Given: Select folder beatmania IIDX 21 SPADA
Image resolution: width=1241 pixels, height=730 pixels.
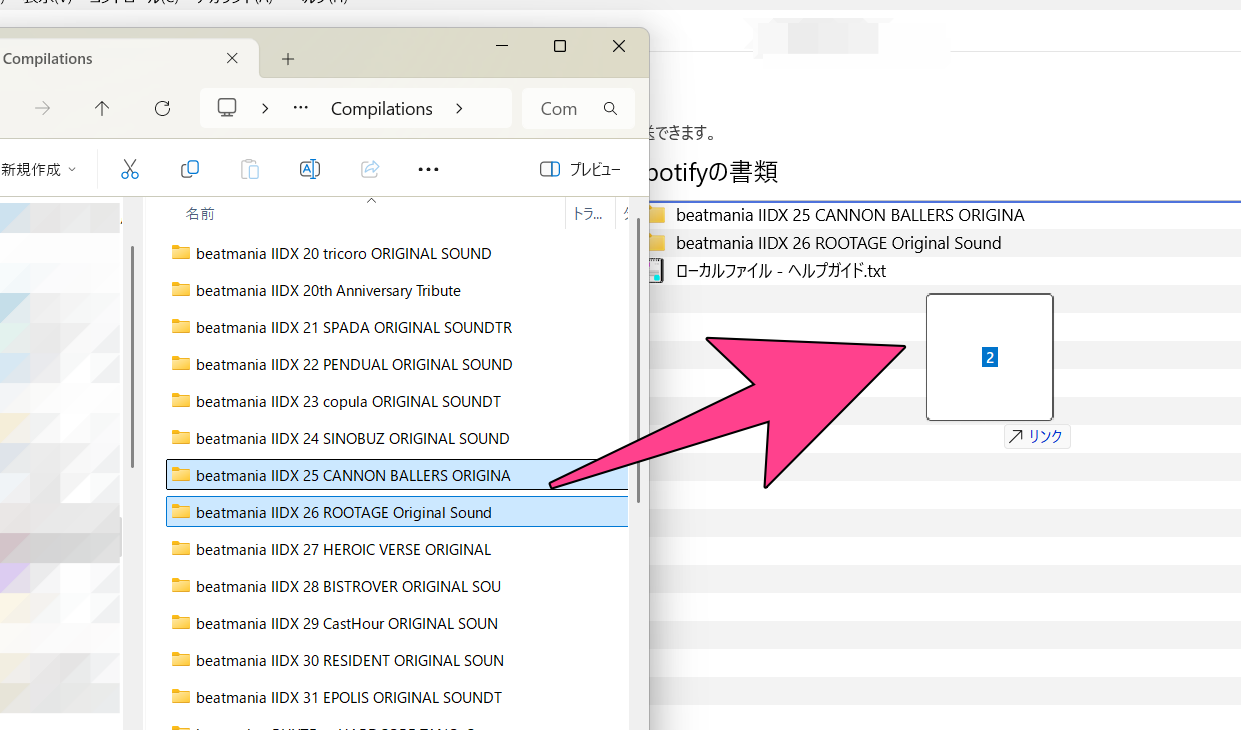Looking at the screenshot, I should click(397, 328).
